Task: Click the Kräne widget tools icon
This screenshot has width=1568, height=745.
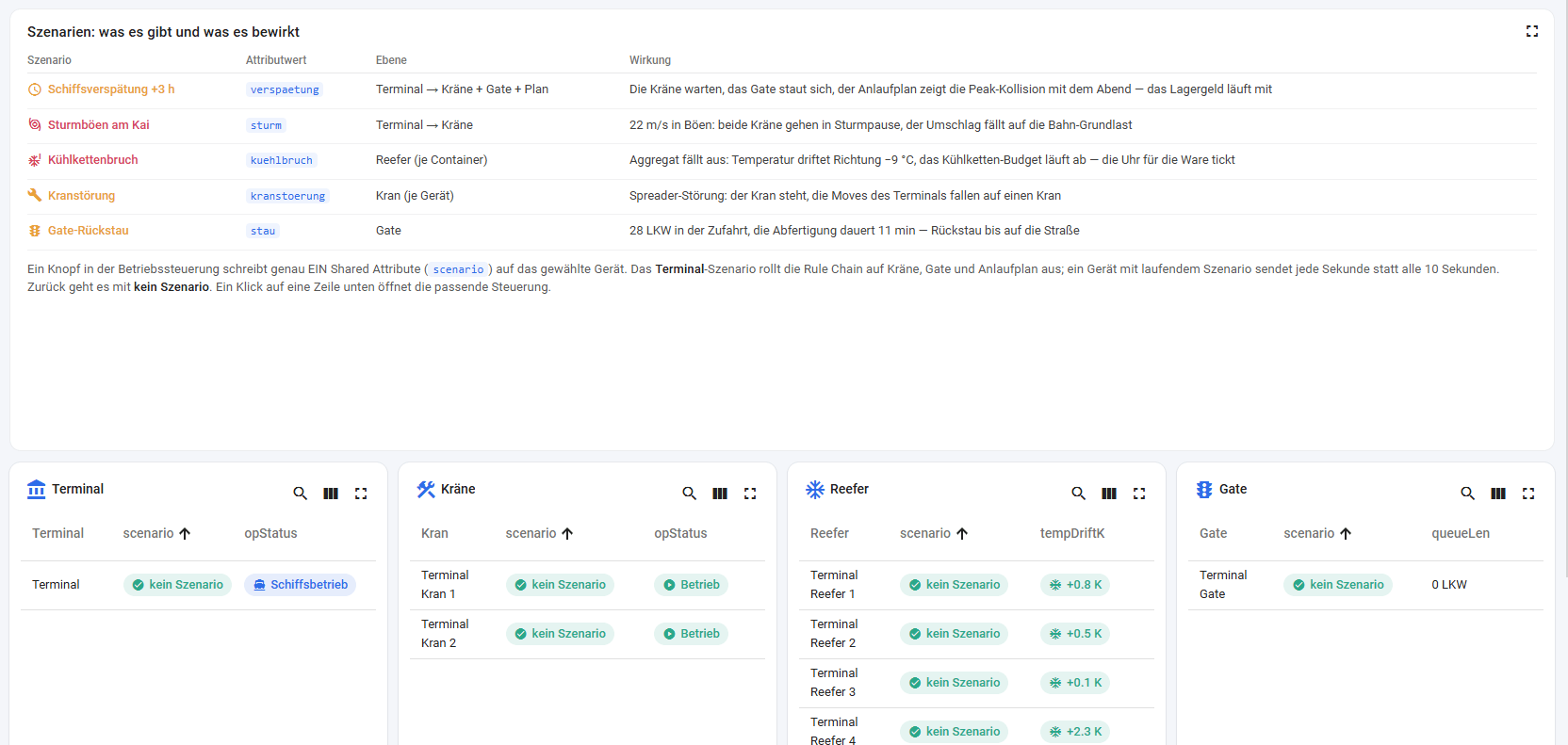Action: (426, 489)
